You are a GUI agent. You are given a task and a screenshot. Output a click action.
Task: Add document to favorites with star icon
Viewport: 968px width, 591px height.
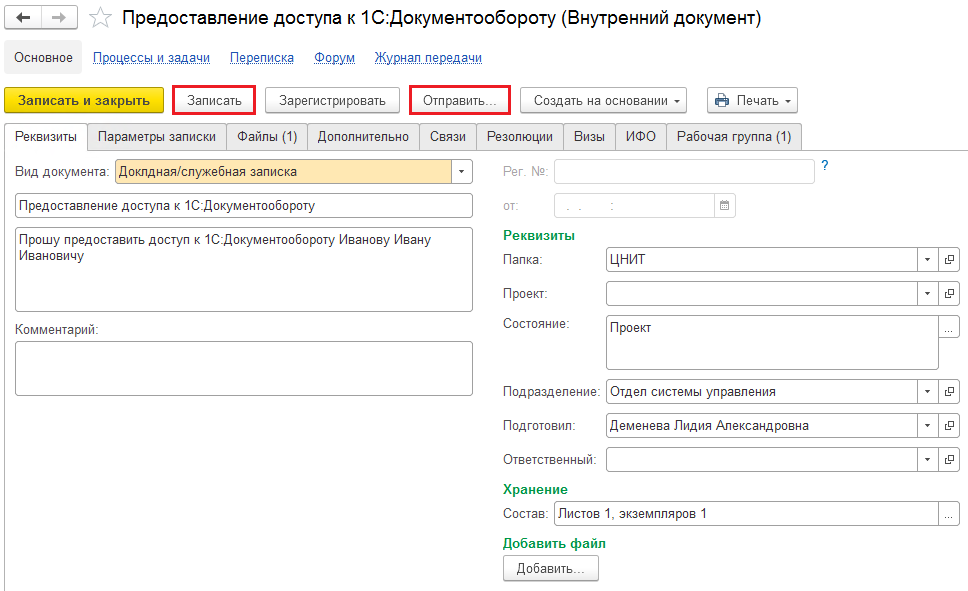tap(100, 18)
